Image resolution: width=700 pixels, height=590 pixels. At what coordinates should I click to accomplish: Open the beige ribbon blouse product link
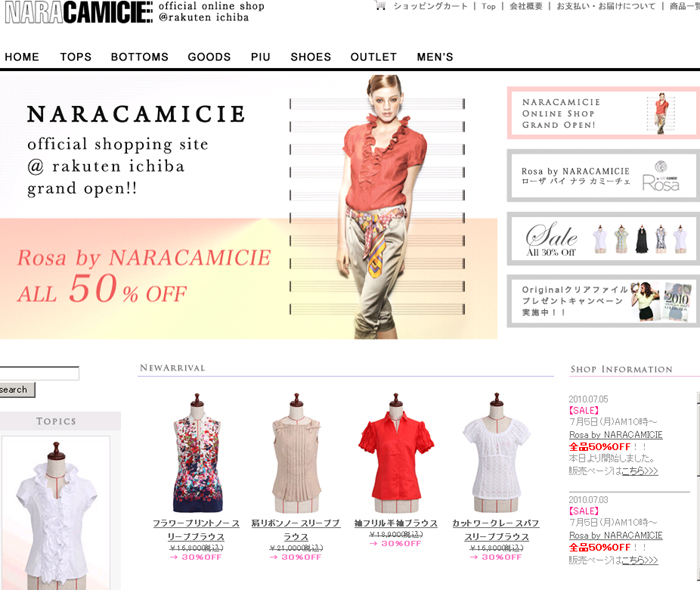coord(296,530)
